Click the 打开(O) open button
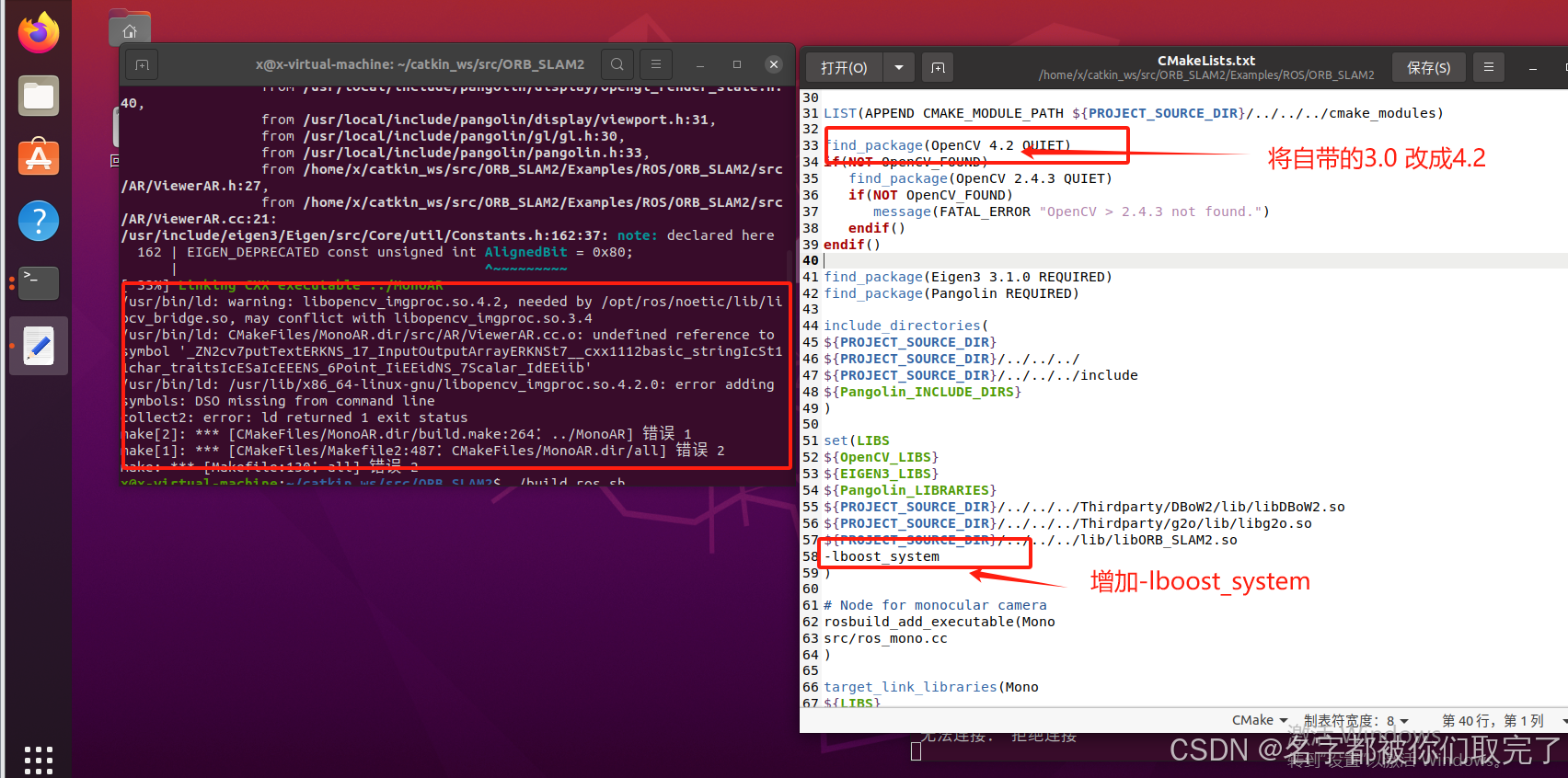 click(844, 67)
